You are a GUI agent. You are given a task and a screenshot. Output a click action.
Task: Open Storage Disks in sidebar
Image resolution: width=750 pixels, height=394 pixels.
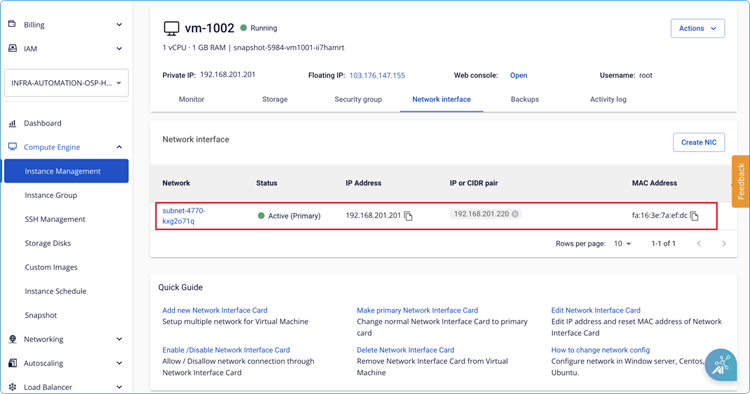pyautogui.click(x=48, y=243)
